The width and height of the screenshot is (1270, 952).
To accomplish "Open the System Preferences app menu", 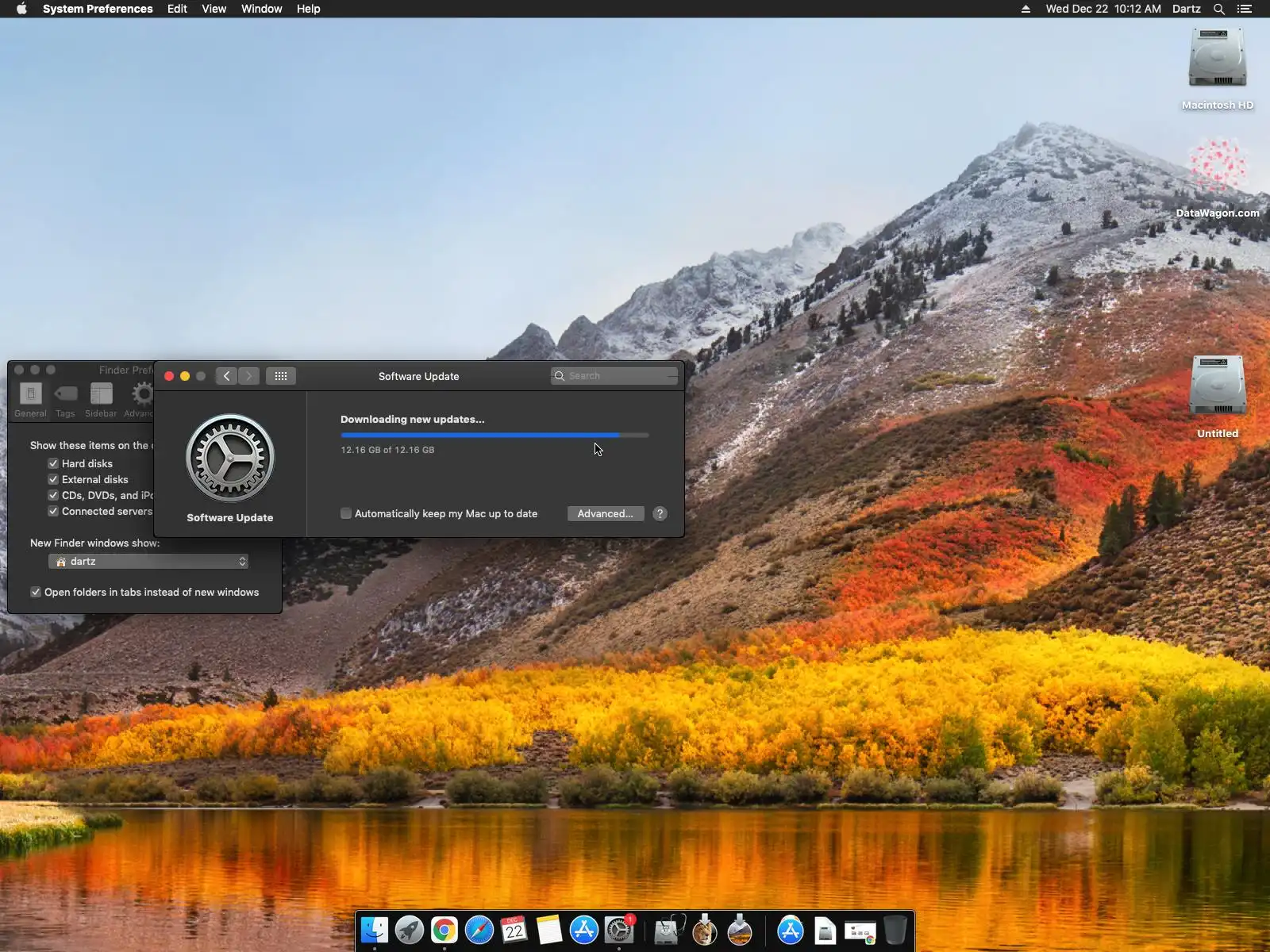I will pos(98,9).
